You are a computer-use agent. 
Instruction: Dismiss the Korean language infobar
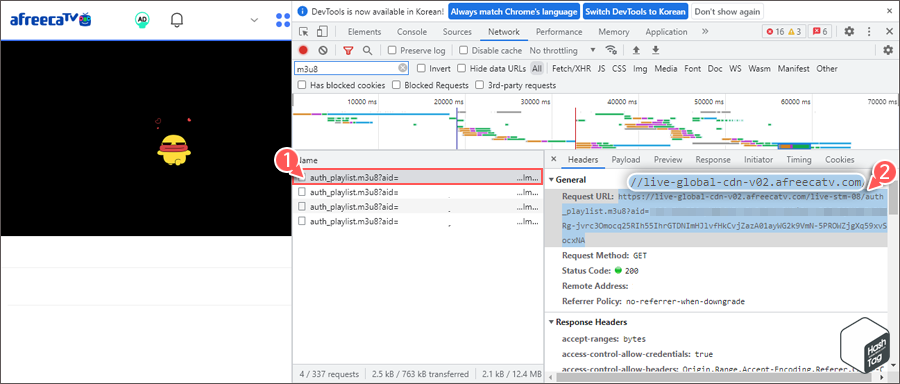tap(889, 11)
